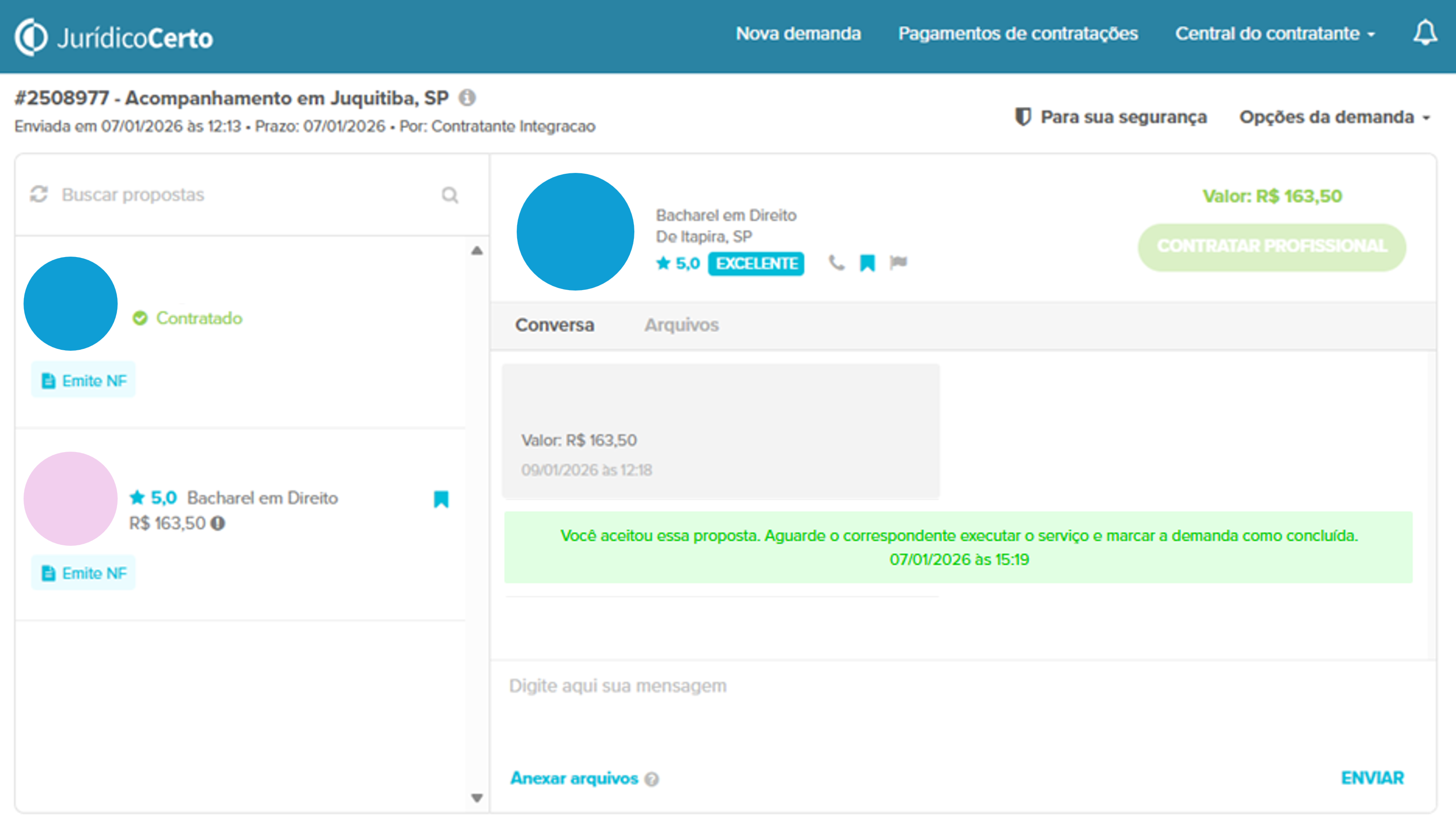The height and width of the screenshot is (825, 1456).
Task: Toggle bookmark on second proposal card
Action: (x=441, y=499)
